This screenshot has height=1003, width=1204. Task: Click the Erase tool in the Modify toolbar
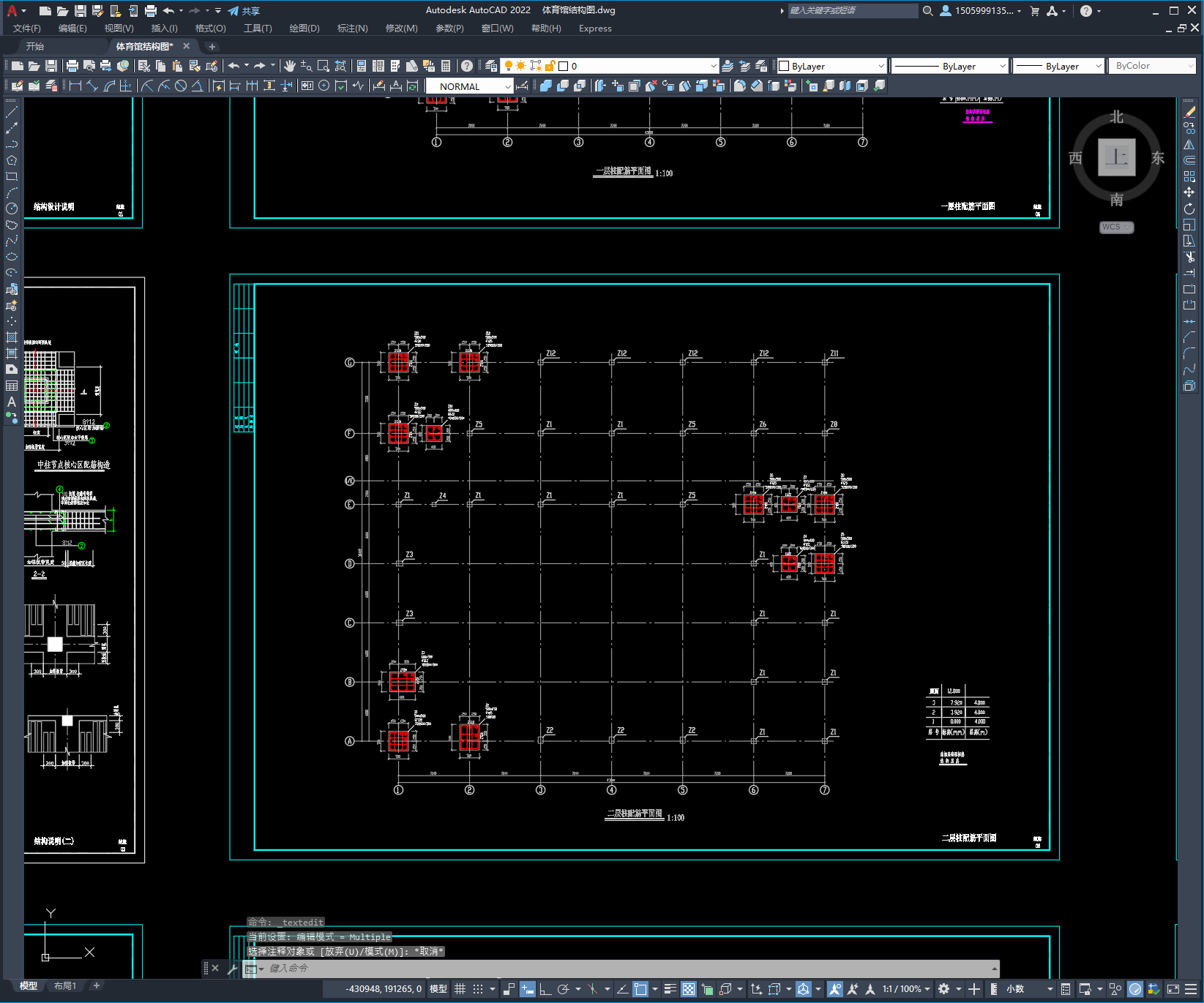[1189, 113]
